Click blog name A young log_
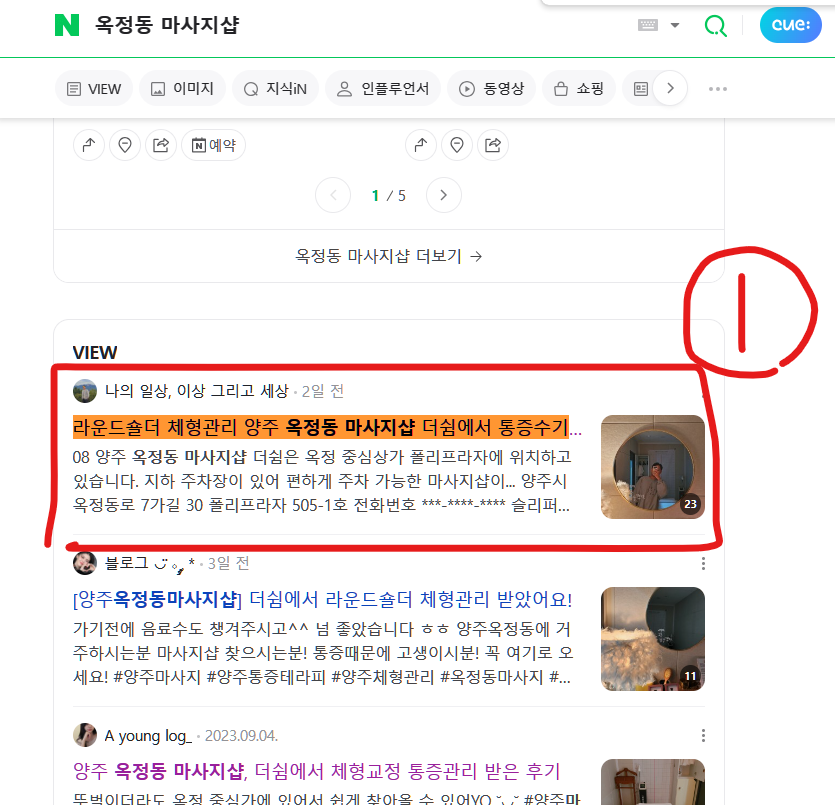 coord(148,736)
